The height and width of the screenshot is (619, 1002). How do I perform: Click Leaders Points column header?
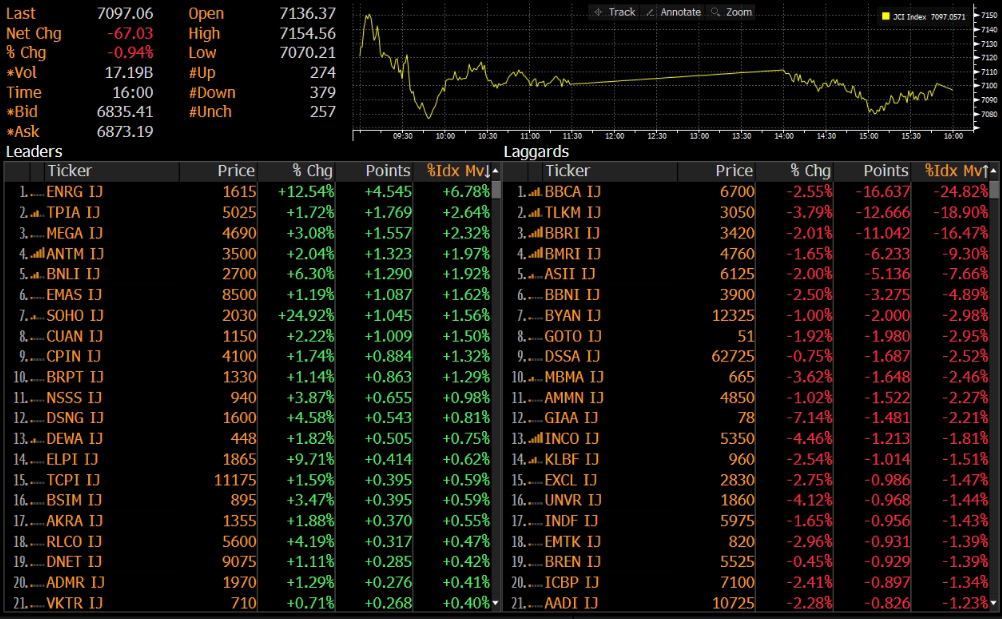[388, 171]
